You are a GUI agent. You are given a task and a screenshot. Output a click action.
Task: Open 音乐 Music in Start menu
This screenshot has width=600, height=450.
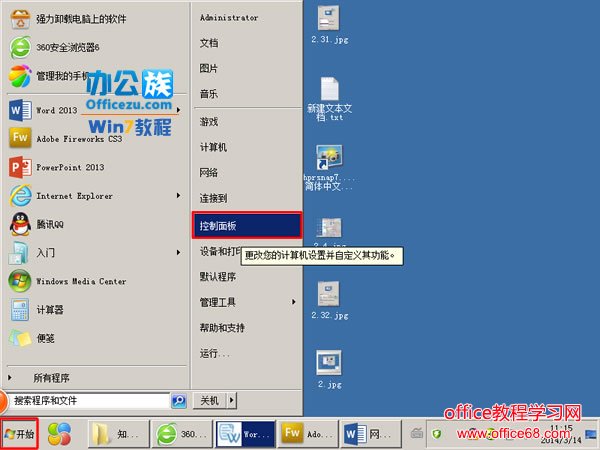209,94
